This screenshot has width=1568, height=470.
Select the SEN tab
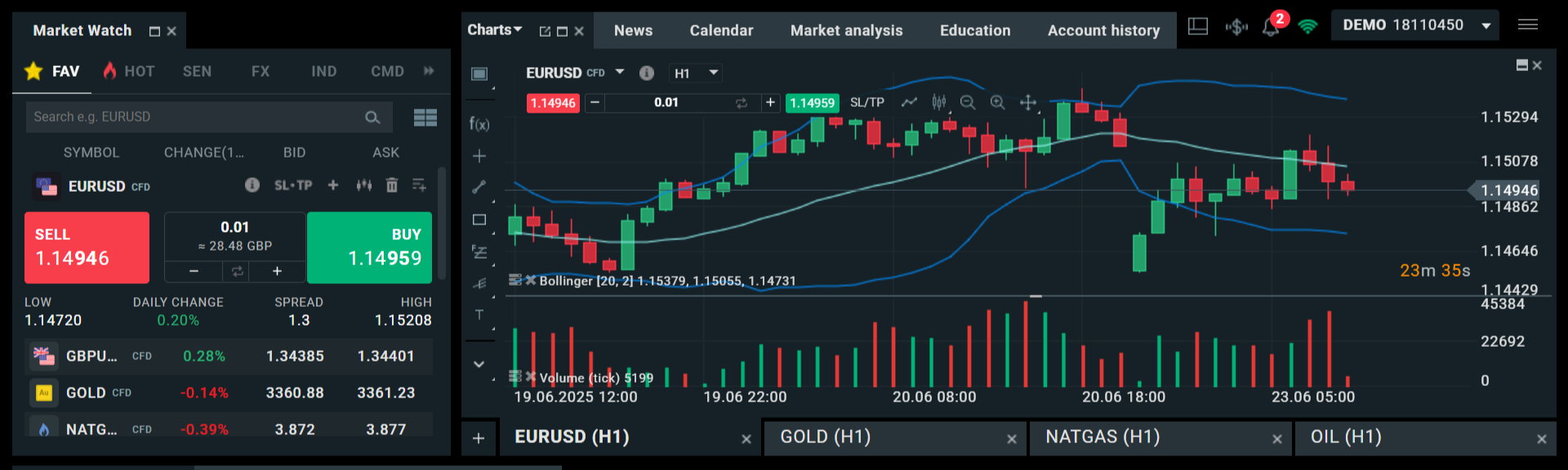(197, 71)
